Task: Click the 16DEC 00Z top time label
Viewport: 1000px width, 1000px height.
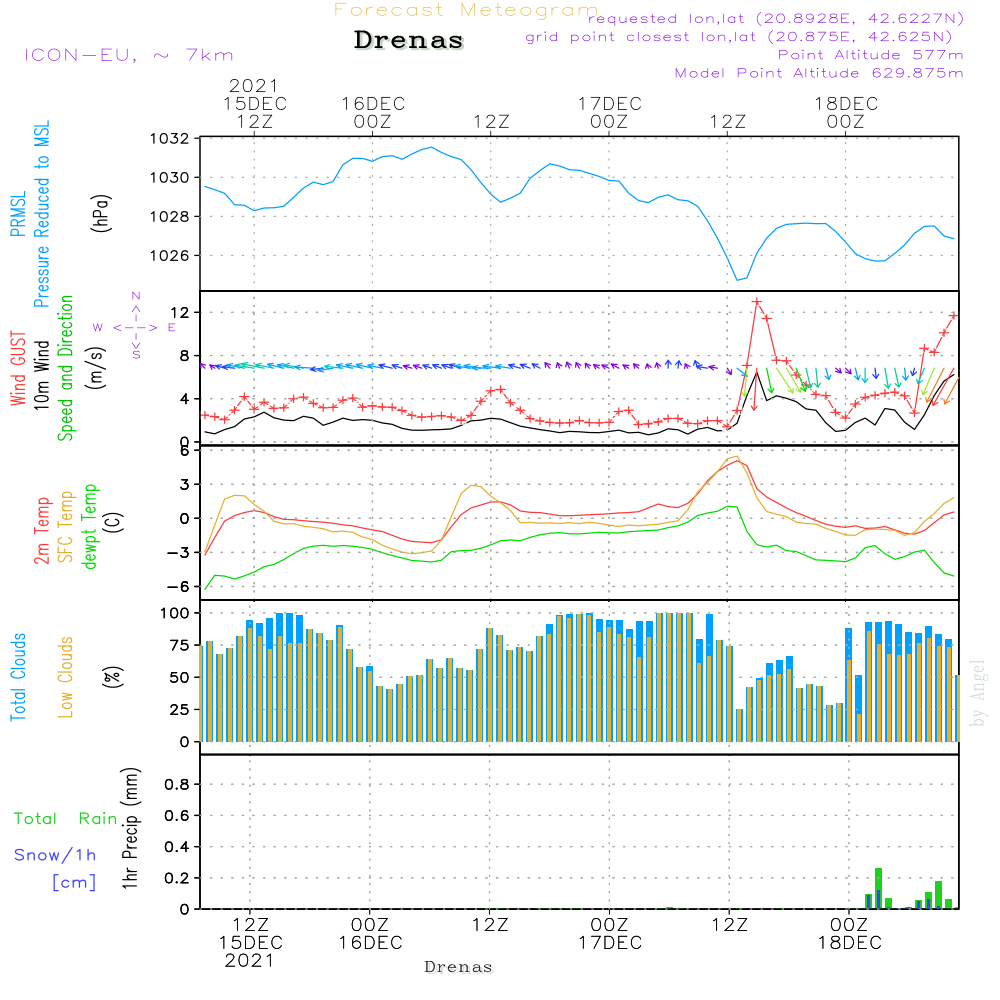Action: click(373, 112)
